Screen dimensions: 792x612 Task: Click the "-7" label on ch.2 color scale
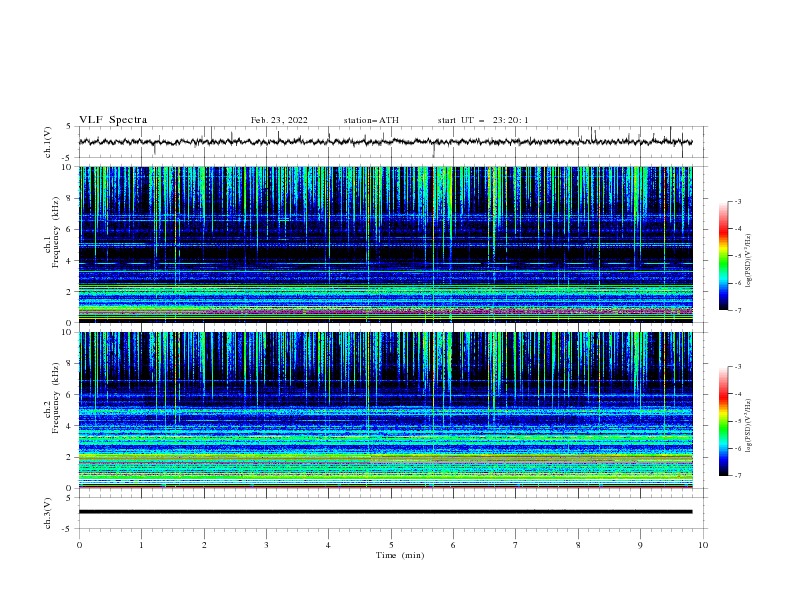[x=738, y=475]
